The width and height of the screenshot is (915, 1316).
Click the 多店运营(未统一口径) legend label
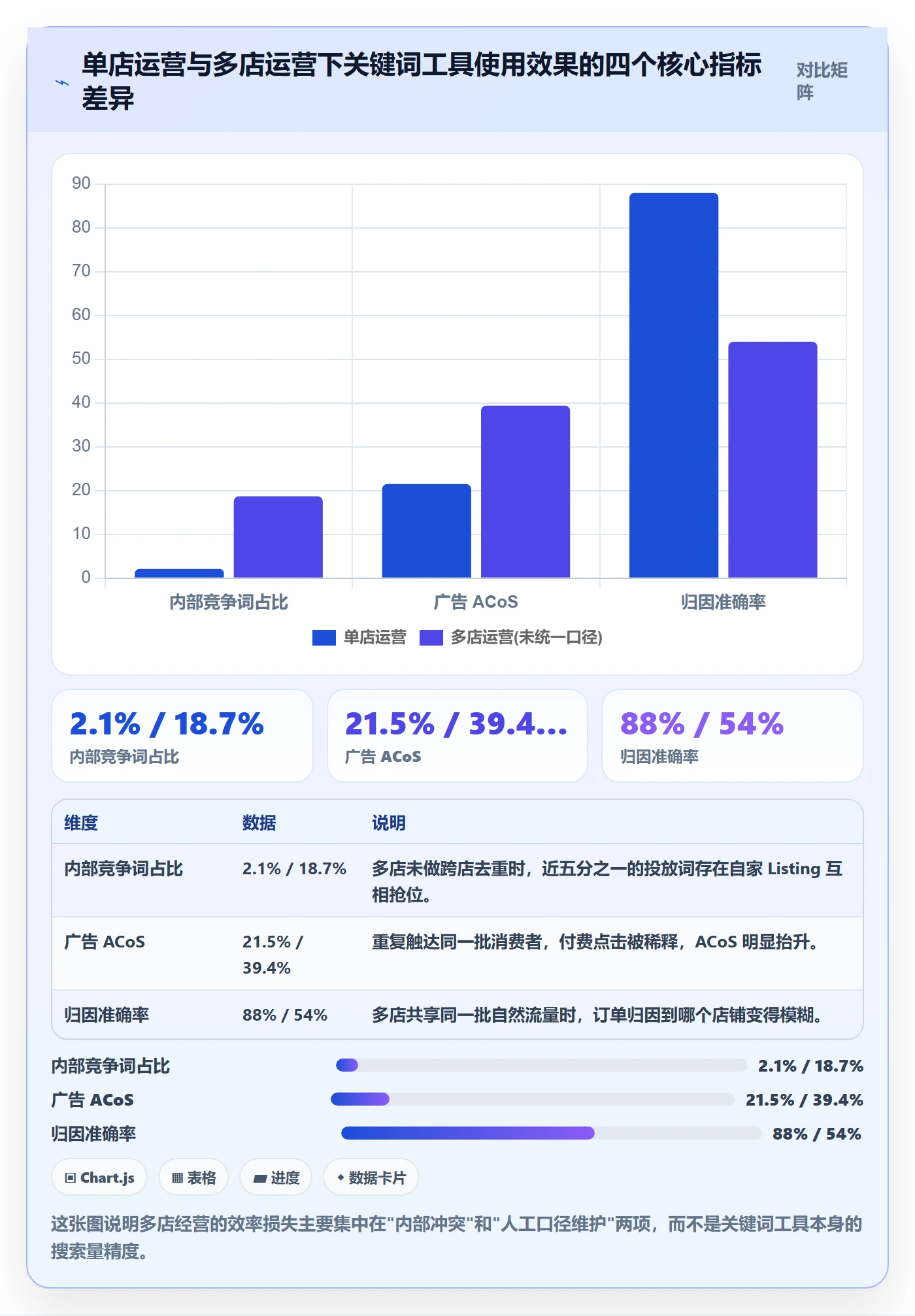[x=526, y=638]
